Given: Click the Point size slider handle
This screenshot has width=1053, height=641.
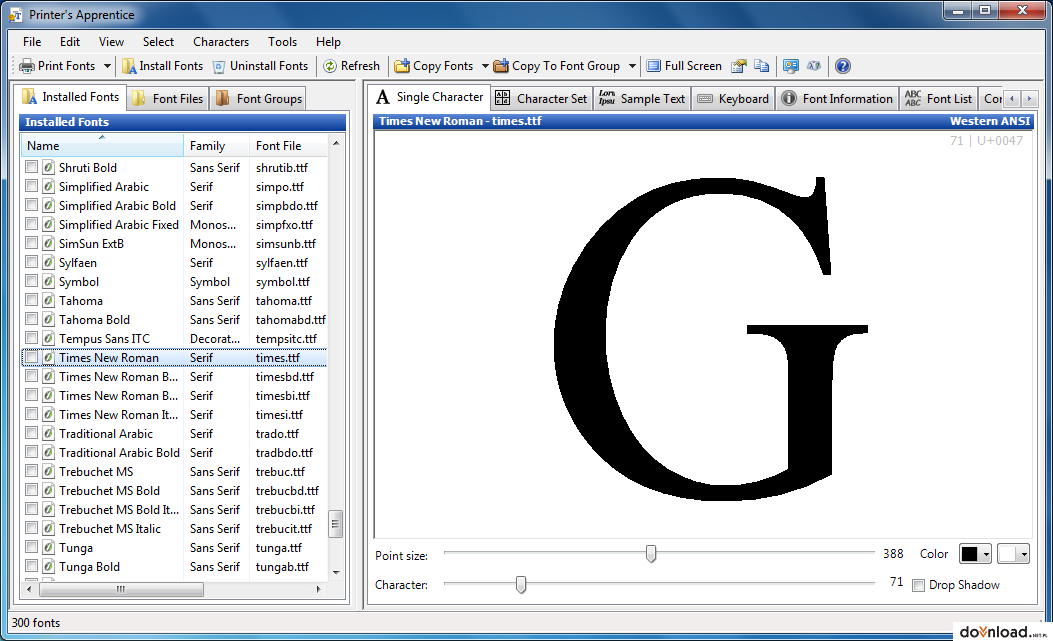Looking at the screenshot, I should [651, 554].
